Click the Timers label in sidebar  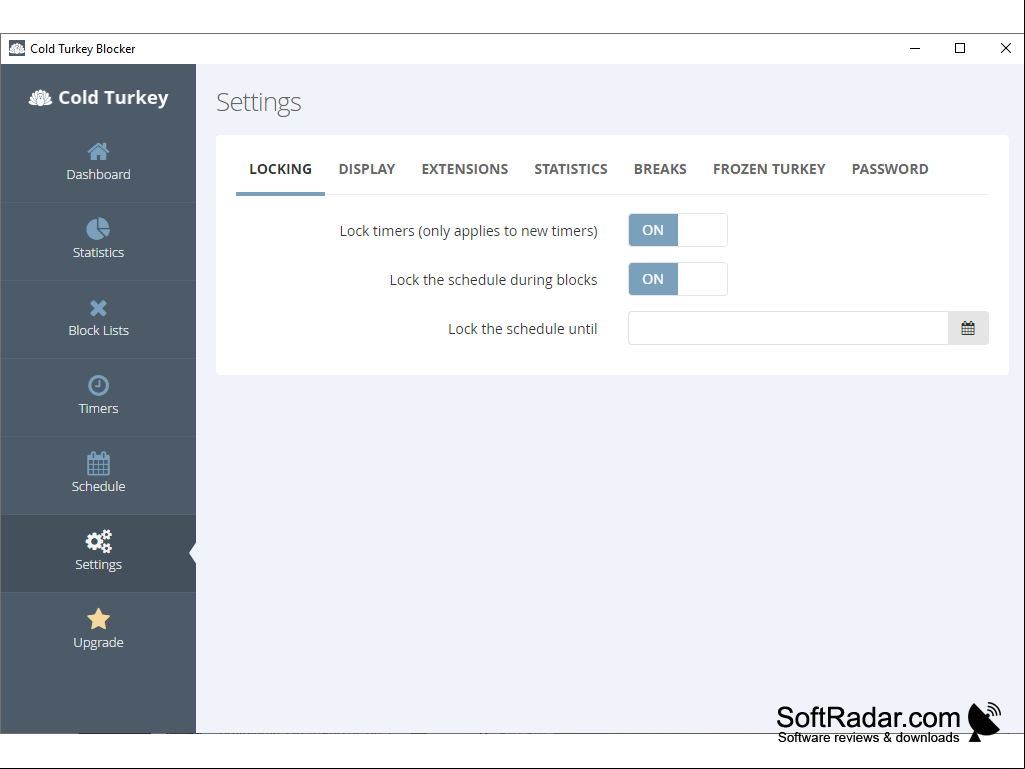[98, 409]
